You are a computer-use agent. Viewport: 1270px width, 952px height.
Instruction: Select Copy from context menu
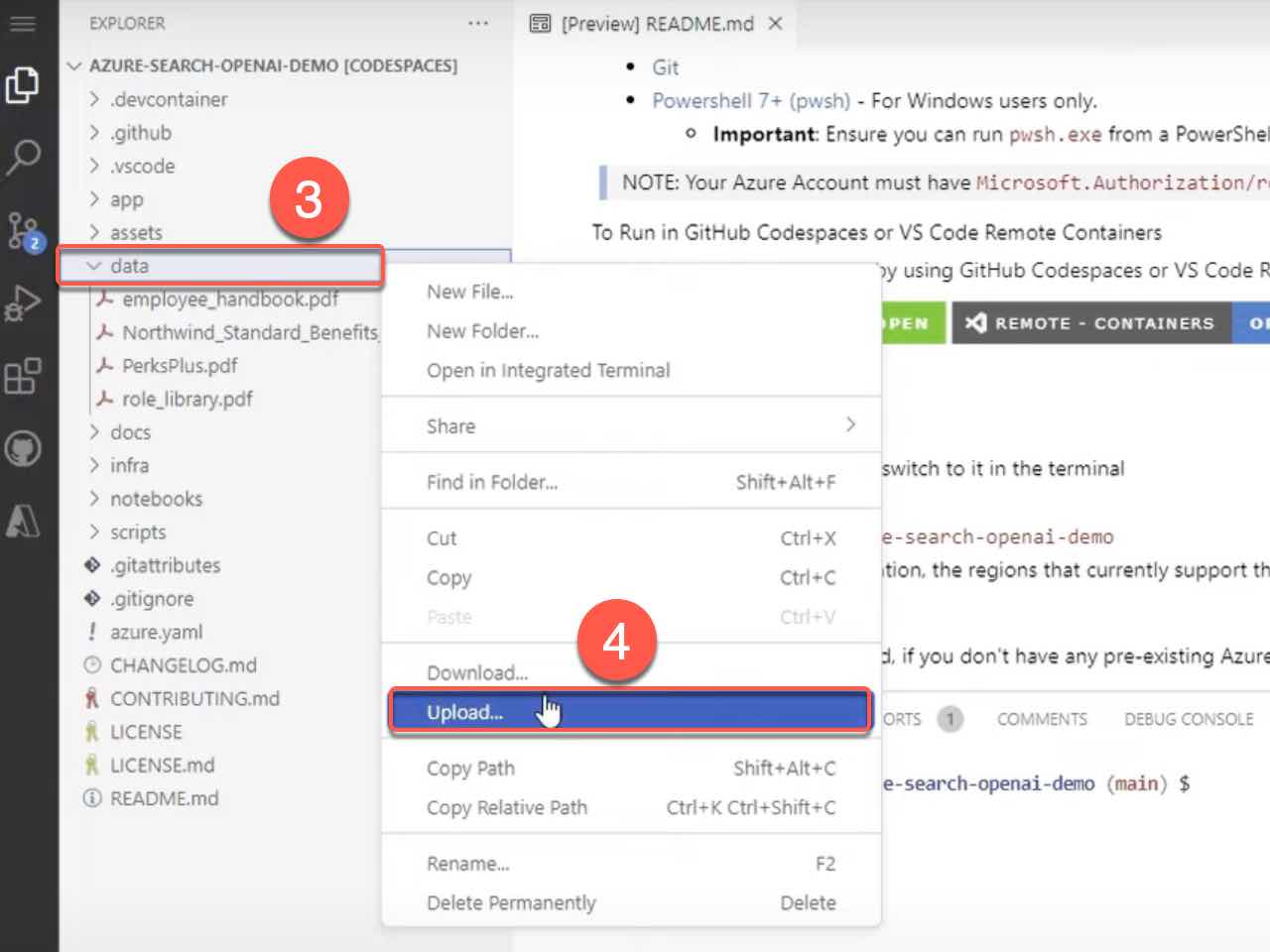point(631,577)
